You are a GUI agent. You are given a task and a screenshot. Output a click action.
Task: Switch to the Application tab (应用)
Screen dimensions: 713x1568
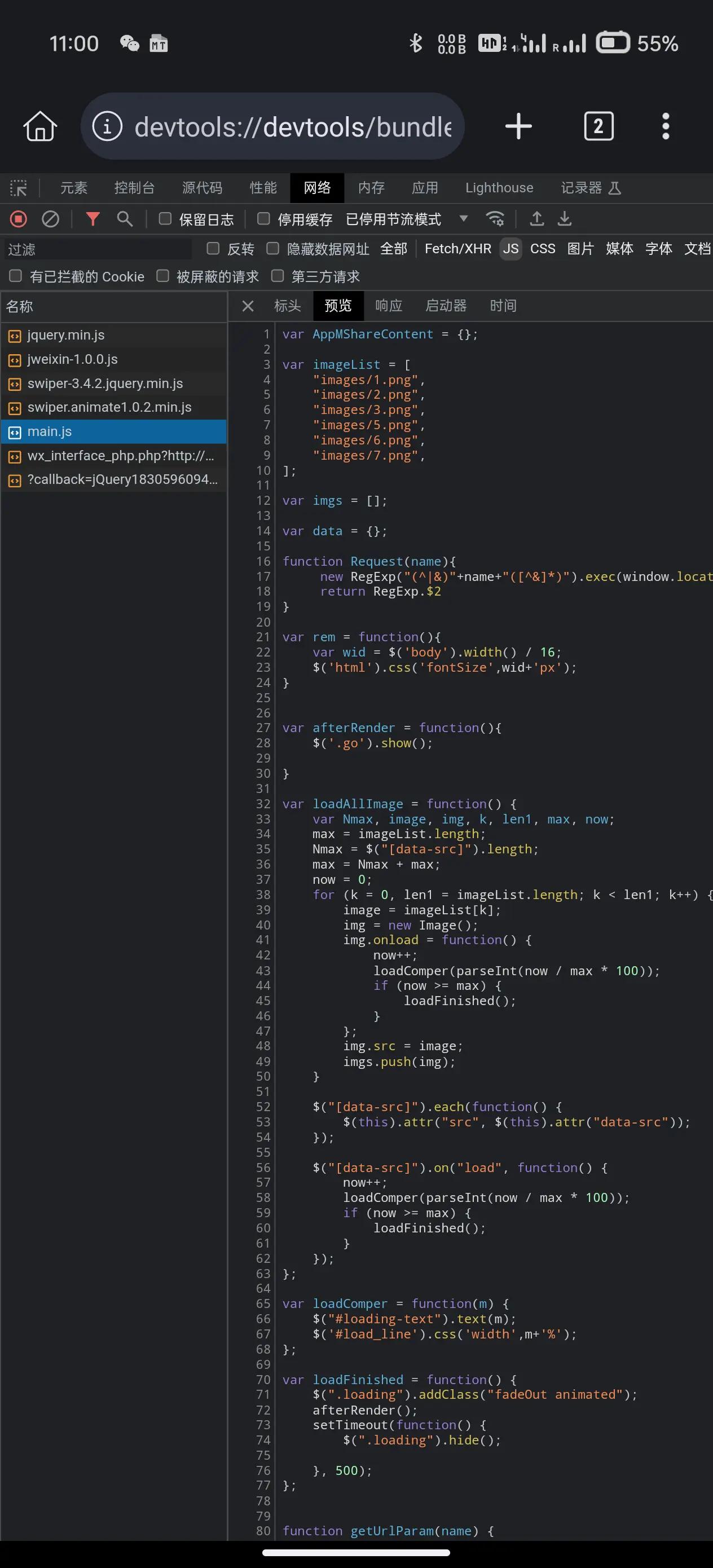[x=425, y=187]
